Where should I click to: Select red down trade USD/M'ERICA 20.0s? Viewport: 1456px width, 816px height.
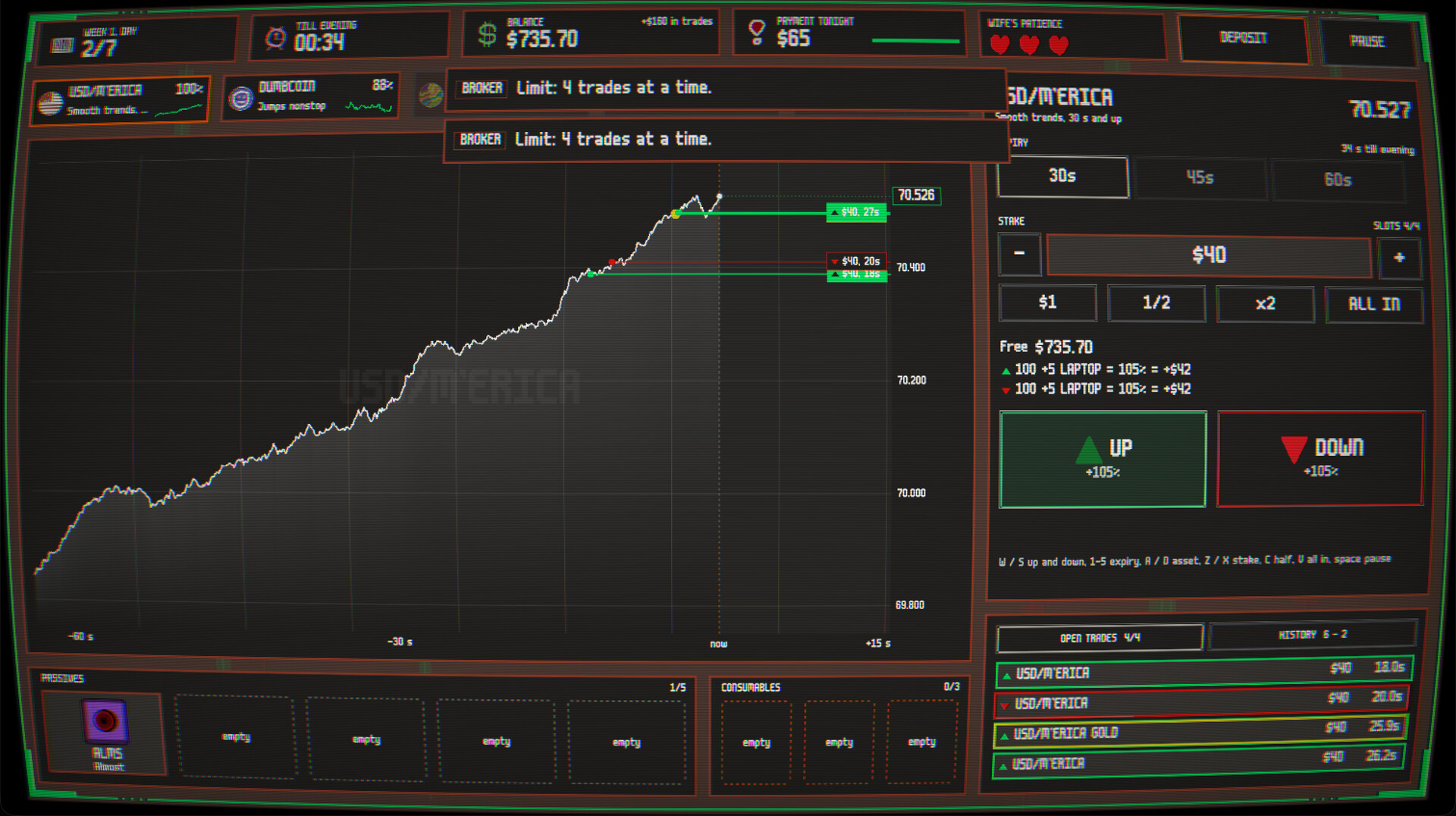tap(1203, 701)
